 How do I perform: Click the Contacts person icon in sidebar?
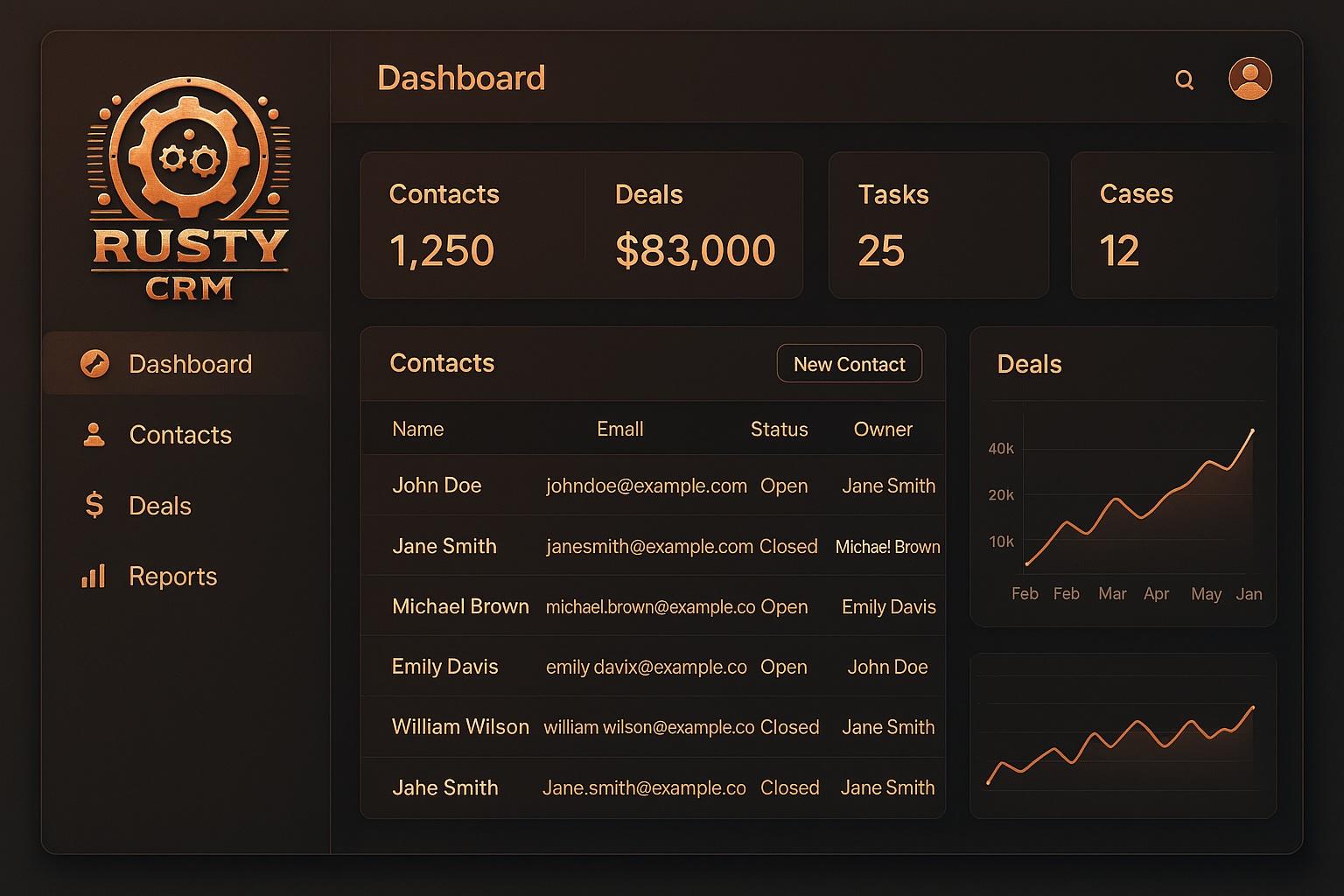click(x=94, y=435)
